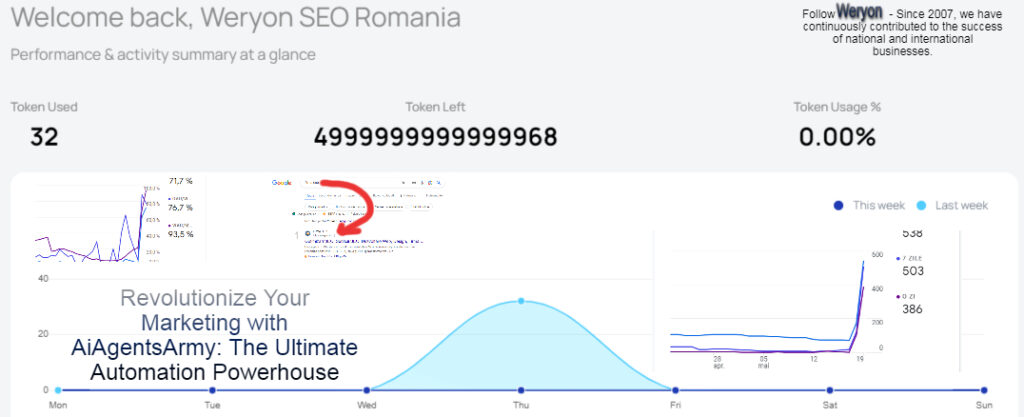Image resolution: width=1024 pixels, height=417 pixels.
Task: Select the Tuesday data point on chart
Action: (212, 390)
